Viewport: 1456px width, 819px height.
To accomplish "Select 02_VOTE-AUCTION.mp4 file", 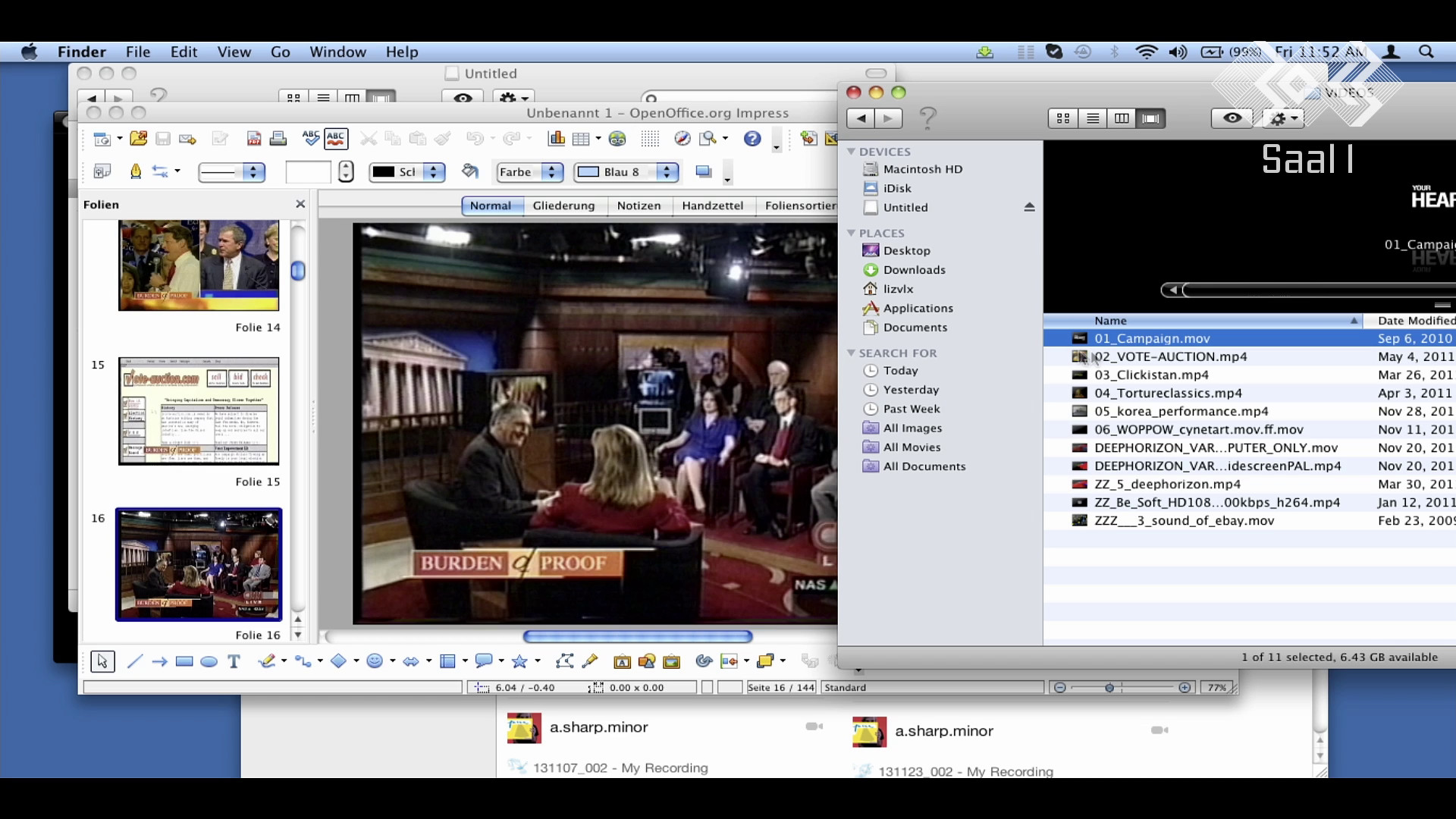I will coord(1250,356).
